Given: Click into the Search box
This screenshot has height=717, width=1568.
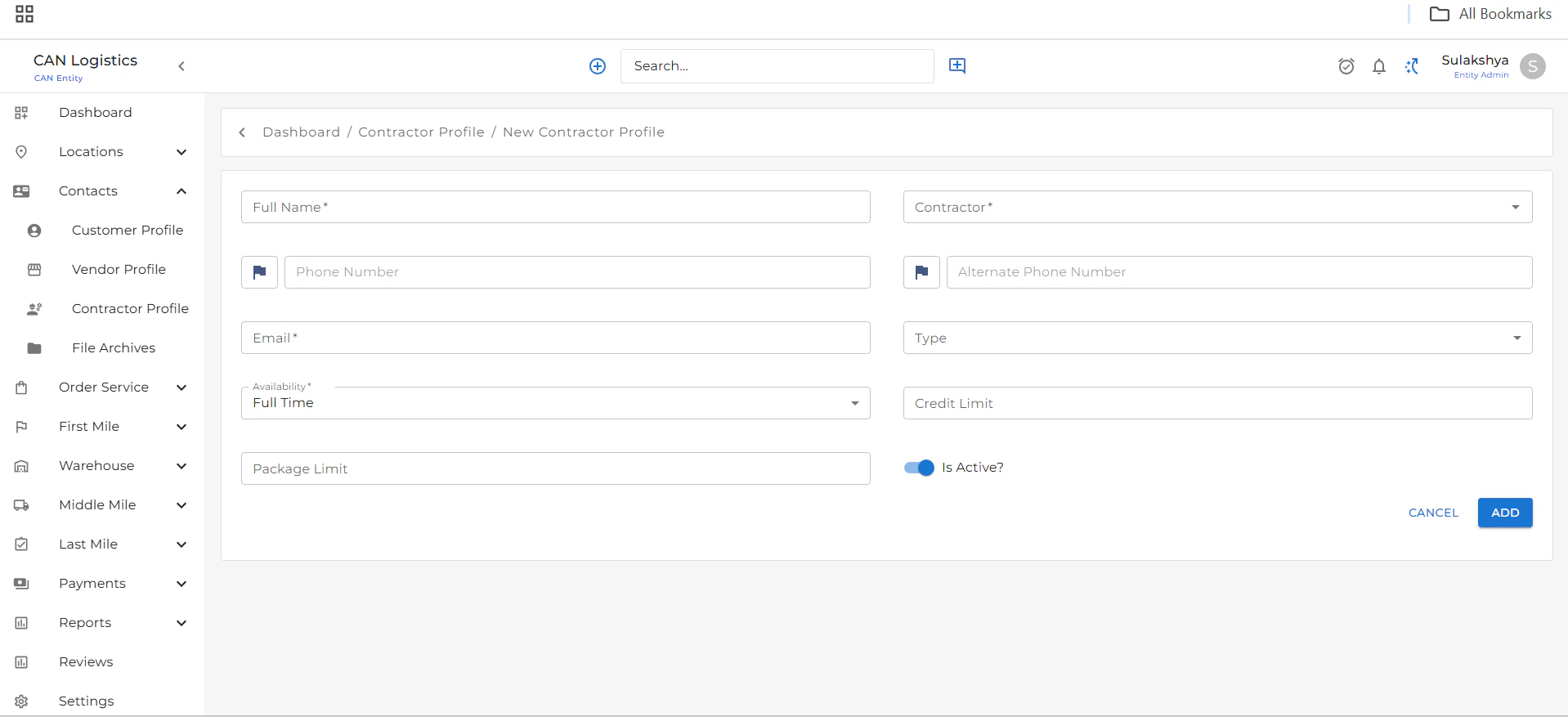Looking at the screenshot, I should pos(777,66).
